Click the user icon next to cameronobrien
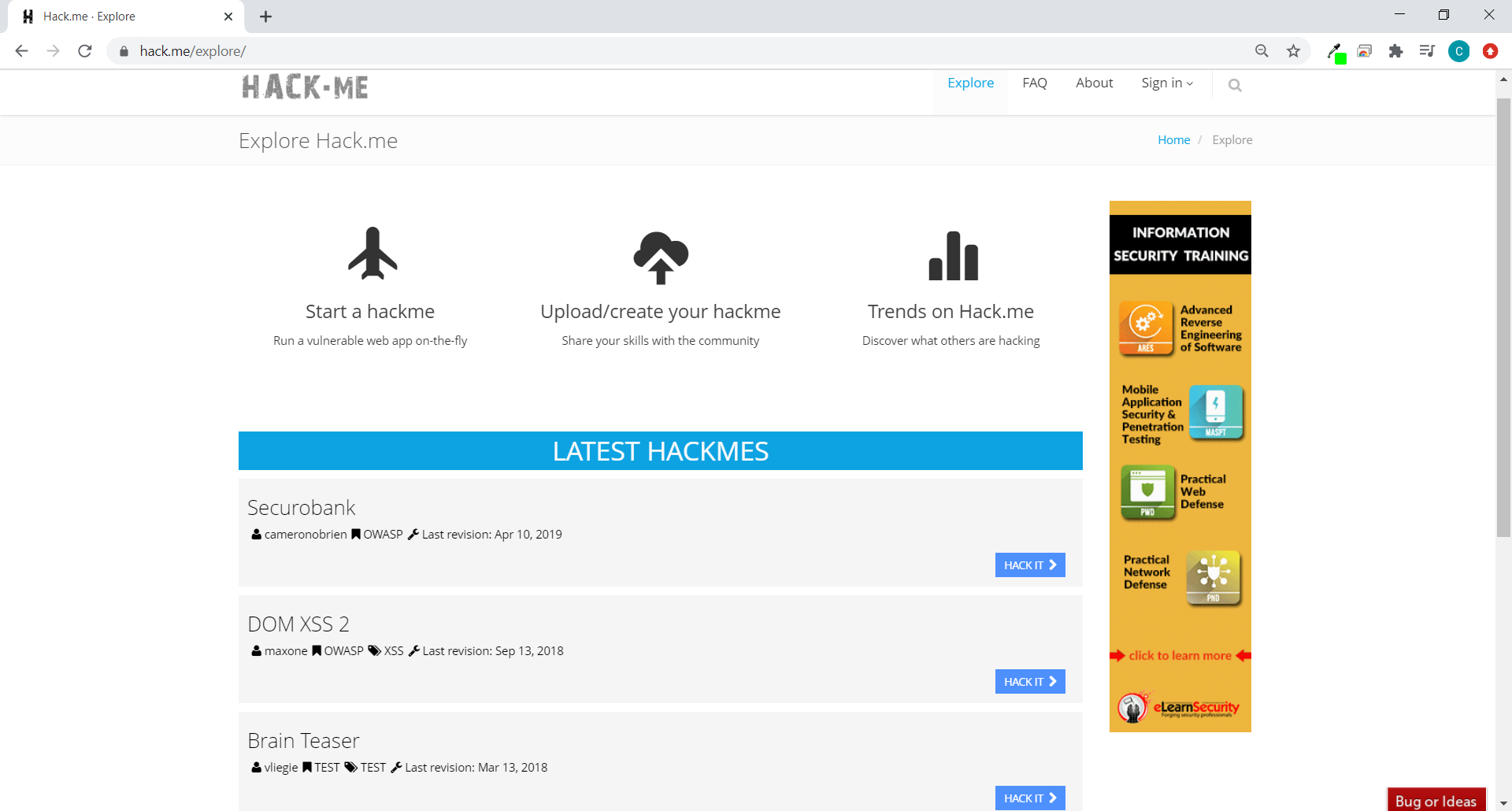The width and height of the screenshot is (1512, 811). click(x=256, y=534)
